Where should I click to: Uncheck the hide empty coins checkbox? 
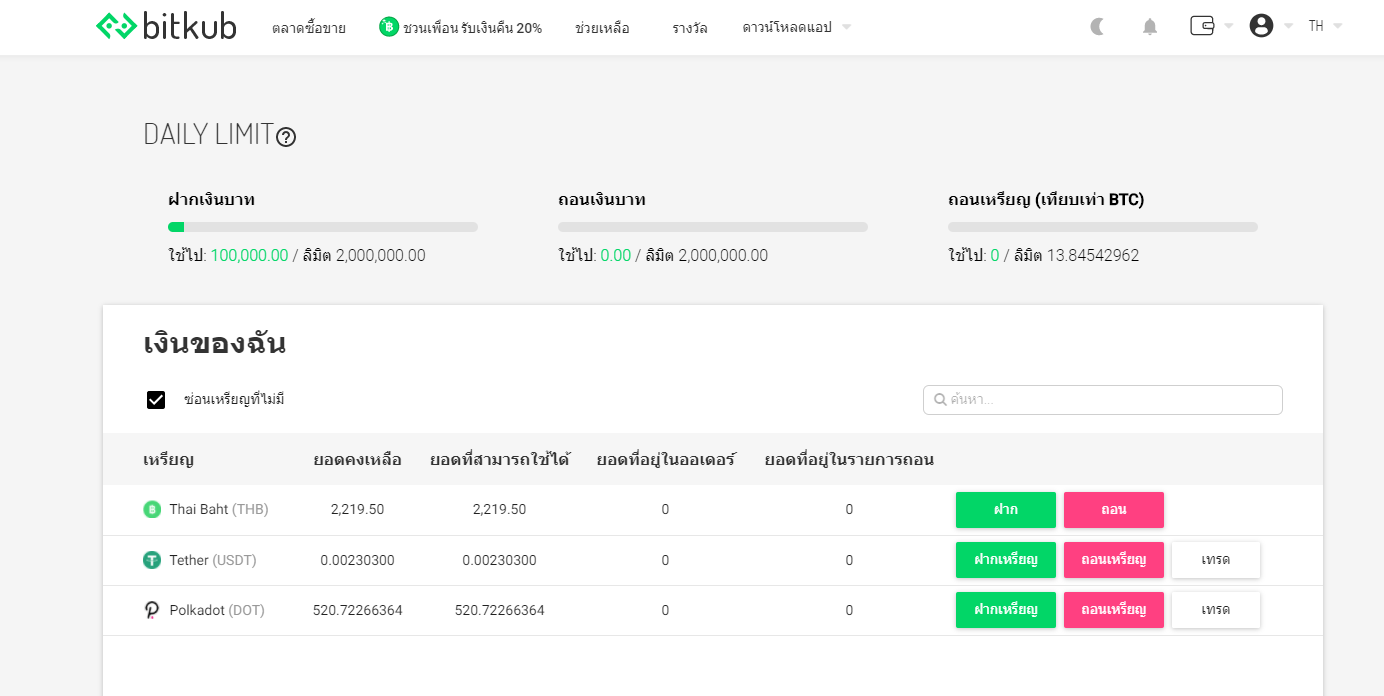pos(156,400)
